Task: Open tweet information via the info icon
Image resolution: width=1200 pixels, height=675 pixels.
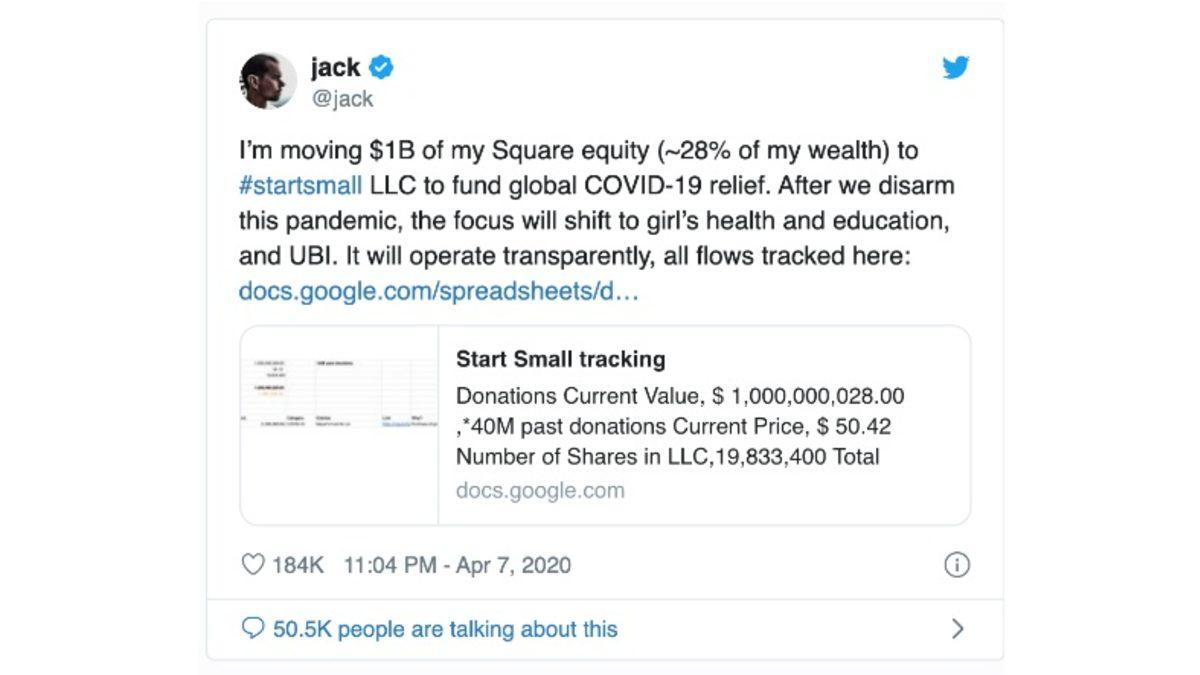Action: click(x=955, y=565)
